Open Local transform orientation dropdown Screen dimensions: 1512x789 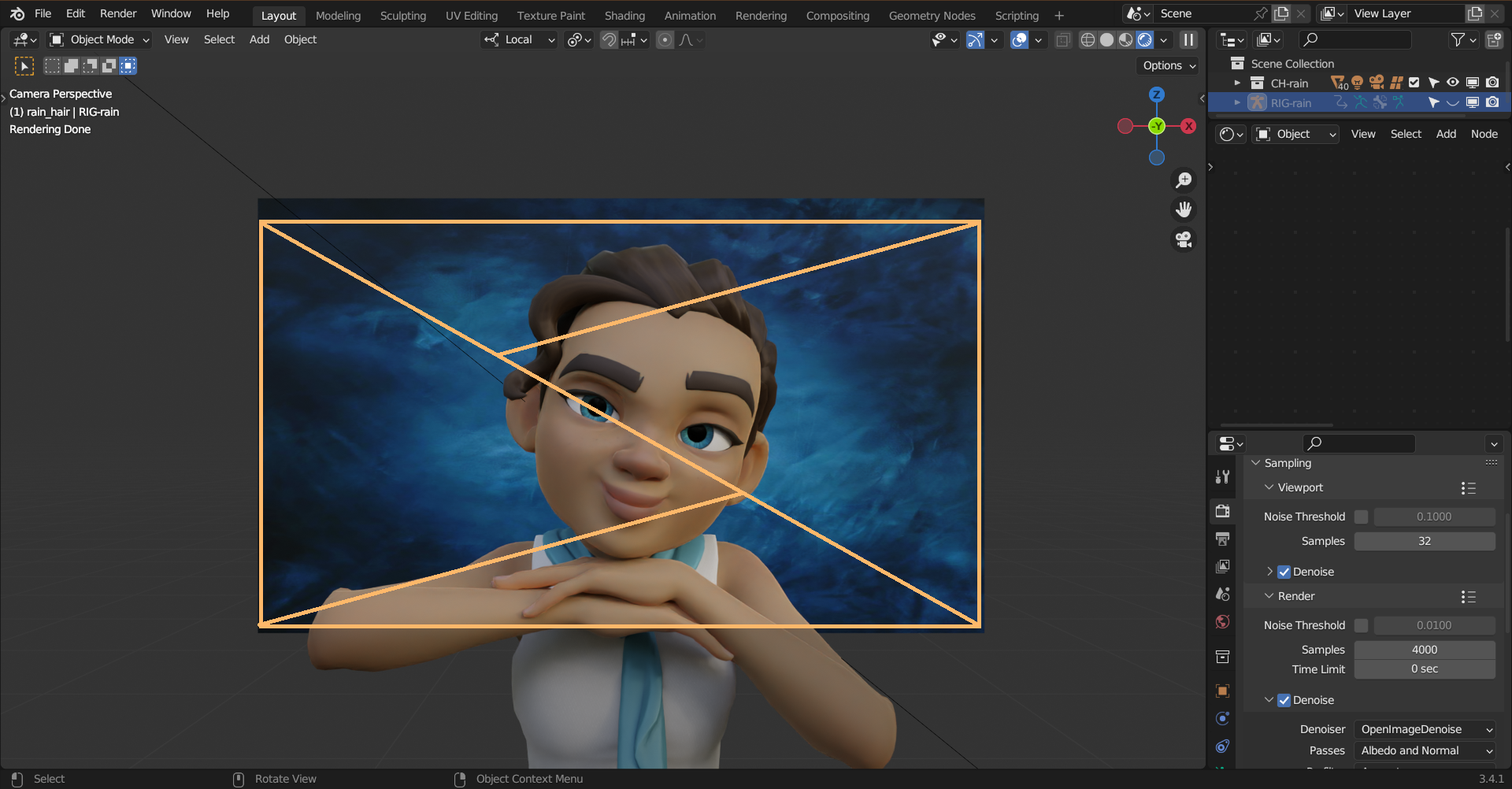[x=520, y=40]
